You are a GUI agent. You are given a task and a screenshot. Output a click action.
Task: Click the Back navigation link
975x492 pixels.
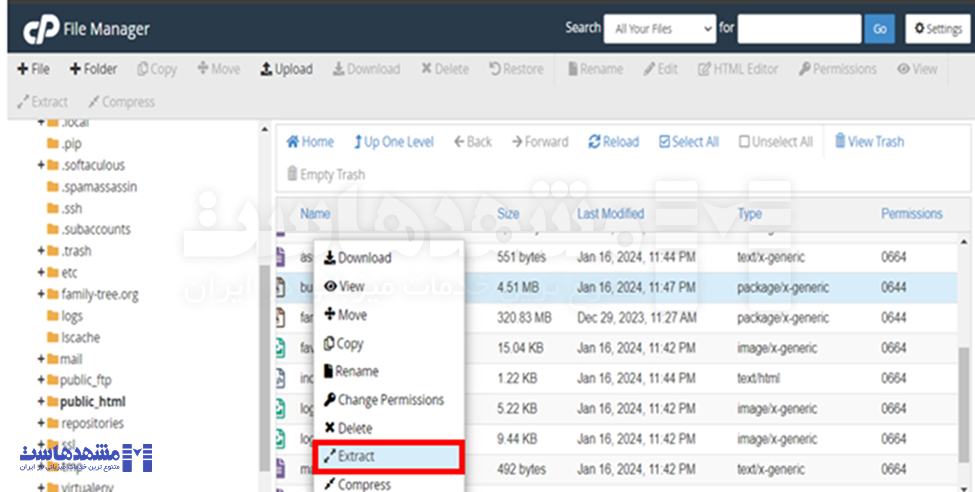[x=473, y=142]
